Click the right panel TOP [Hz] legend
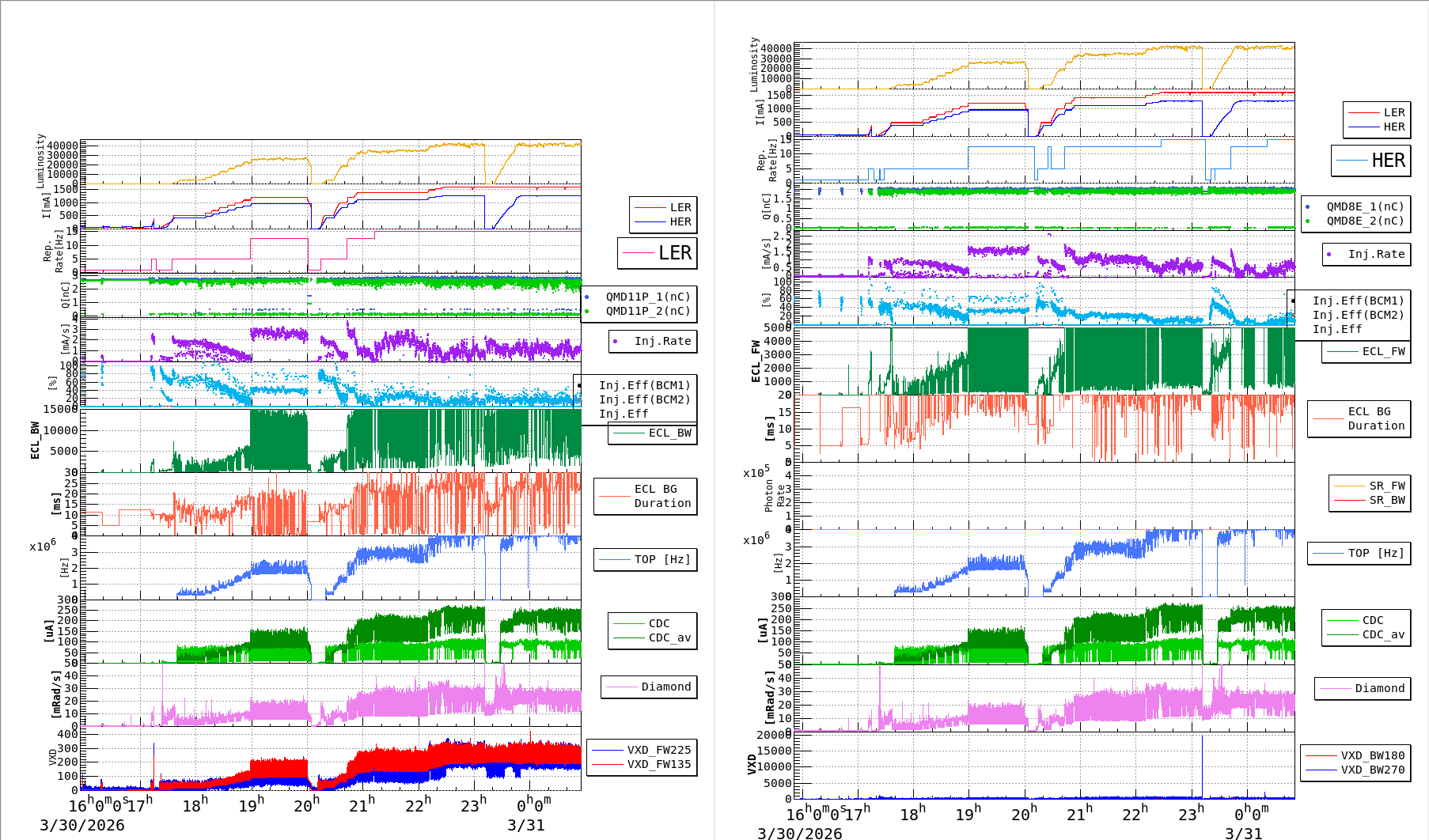 1359,554
